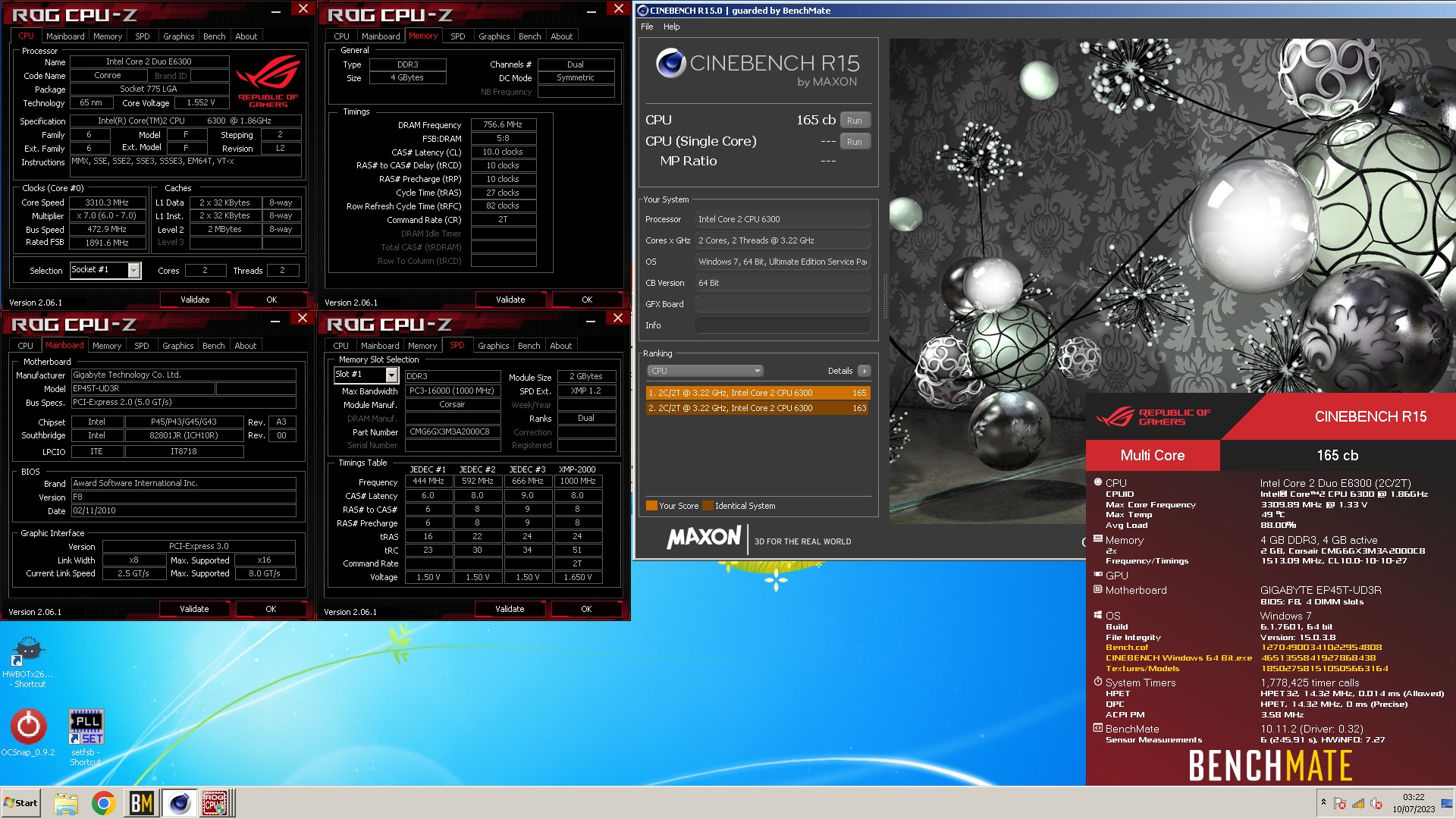Click the network tray icon
The image size is (1456, 819).
(1358, 803)
